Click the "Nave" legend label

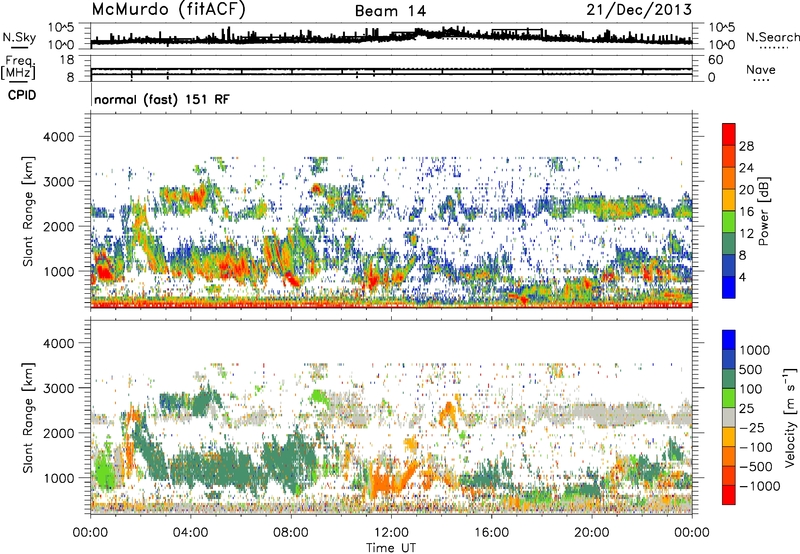(x=761, y=69)
